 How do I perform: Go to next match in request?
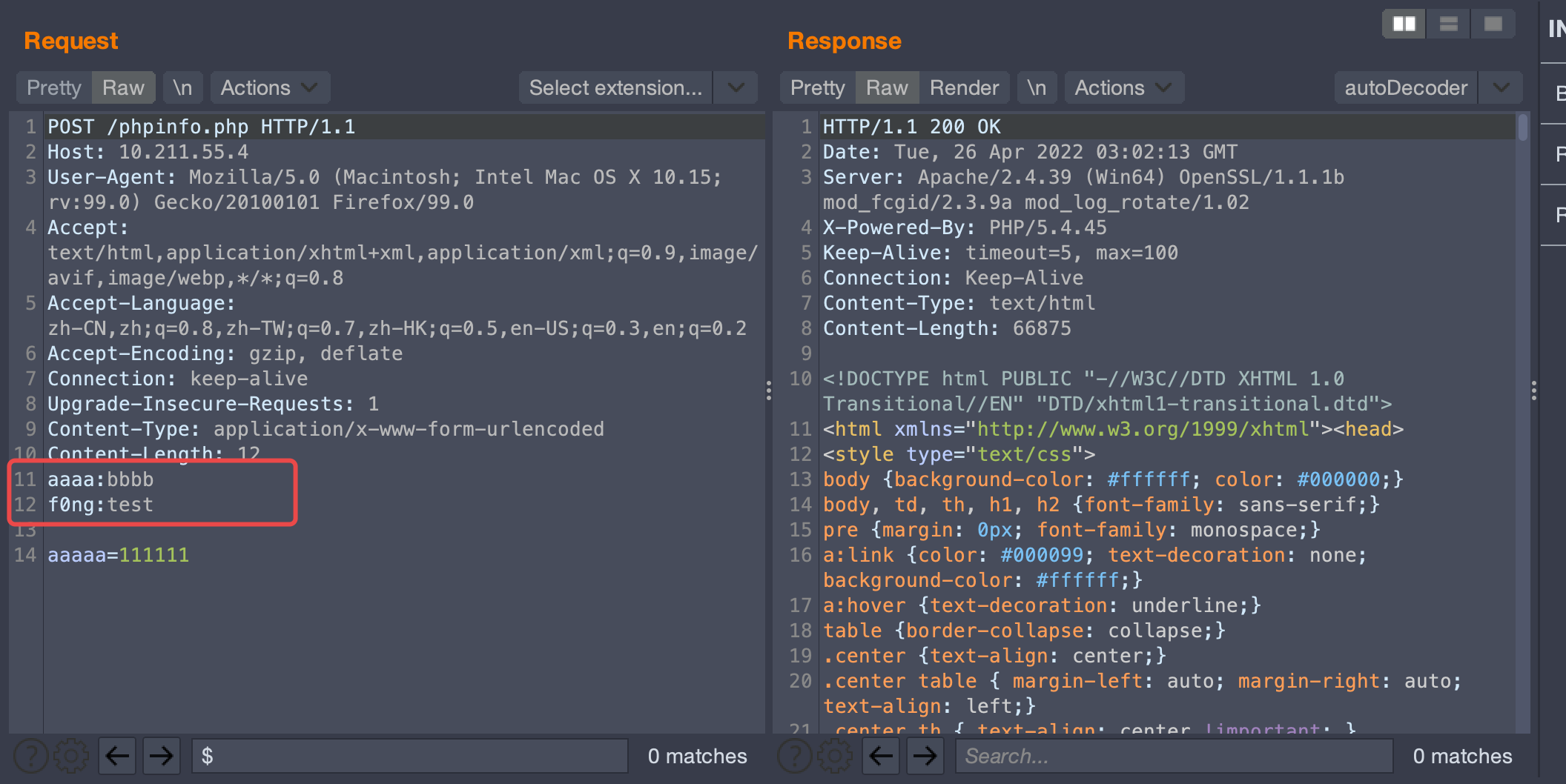tap(161, 756)
